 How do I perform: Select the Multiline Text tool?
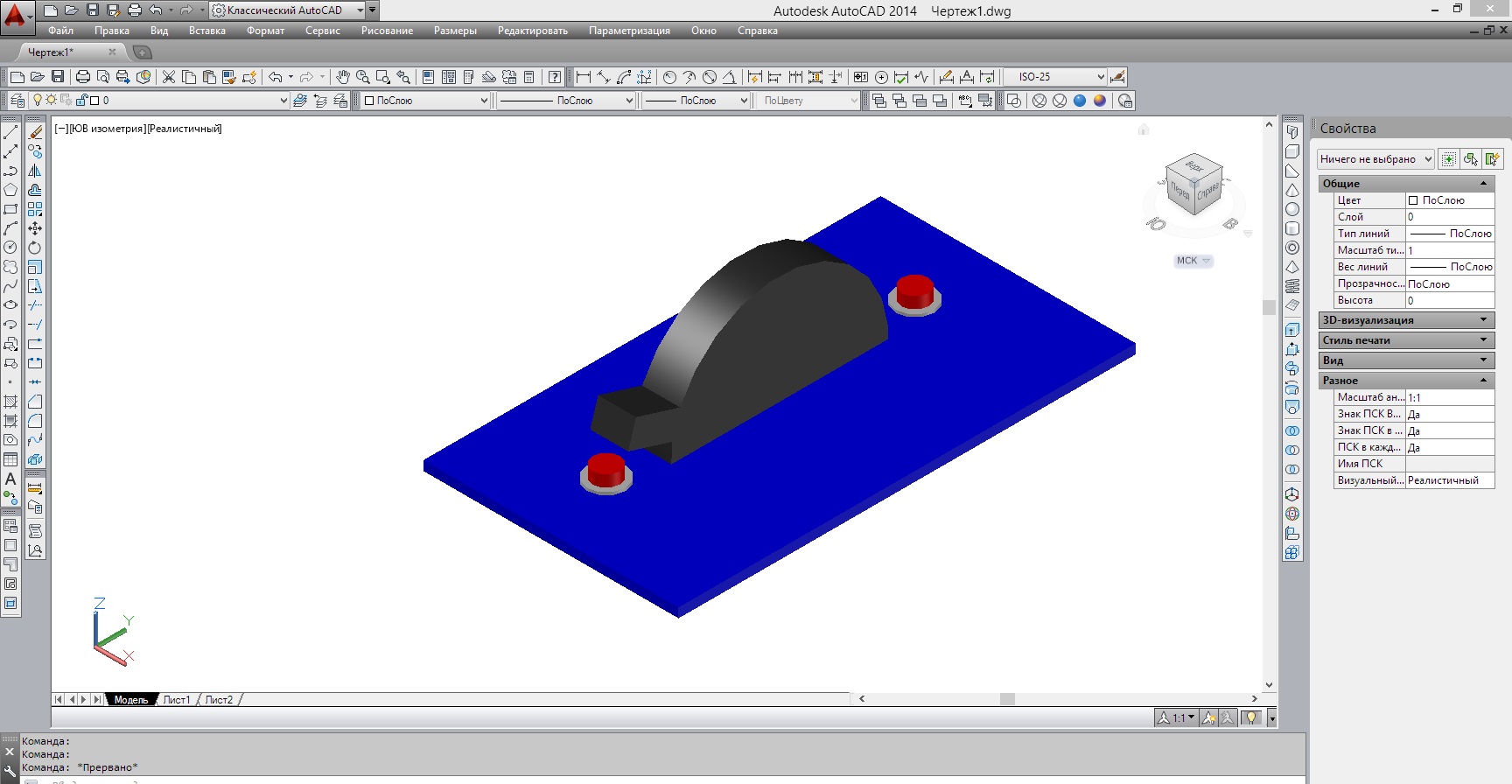tap(10, 479)
